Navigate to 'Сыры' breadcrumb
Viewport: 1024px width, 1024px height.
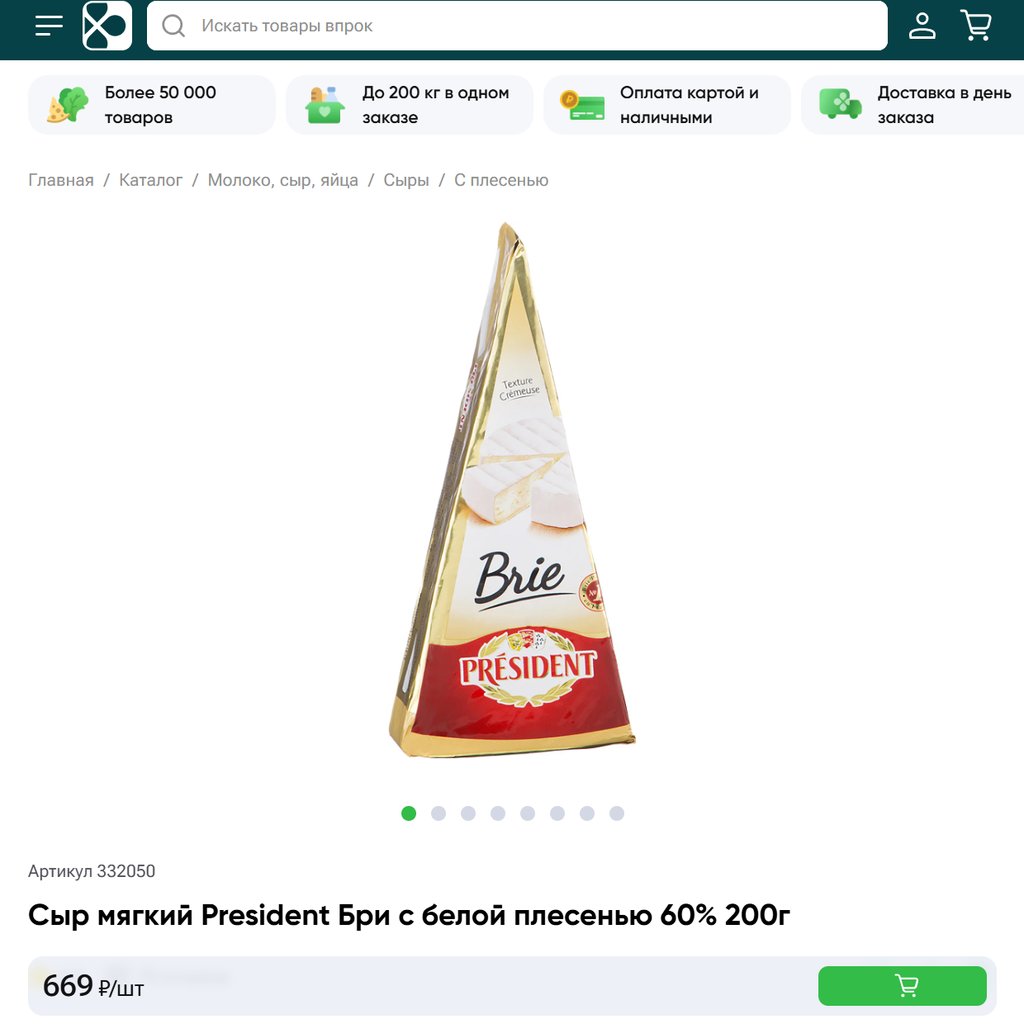406,180
